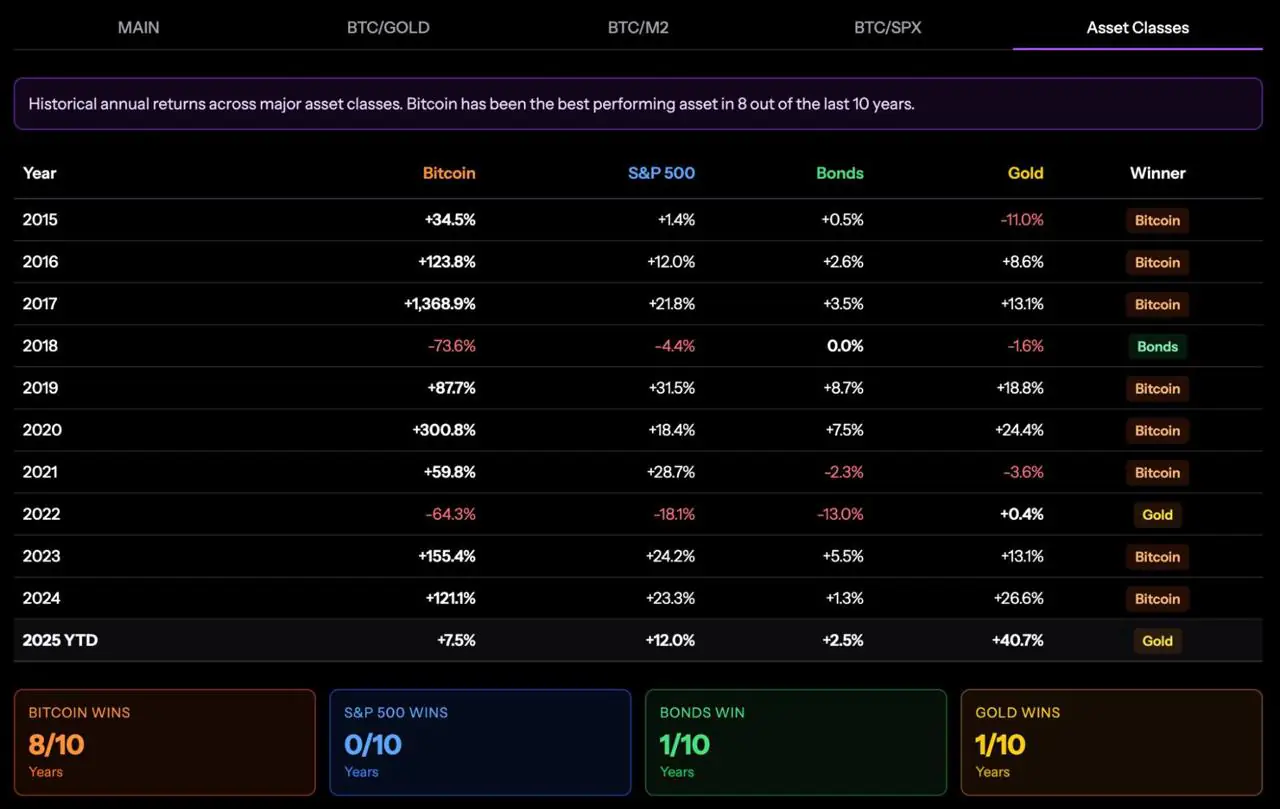Viewport: 1280px width, 809px height.
Task: Click the Winner column header
Action: coord(1158,173)
